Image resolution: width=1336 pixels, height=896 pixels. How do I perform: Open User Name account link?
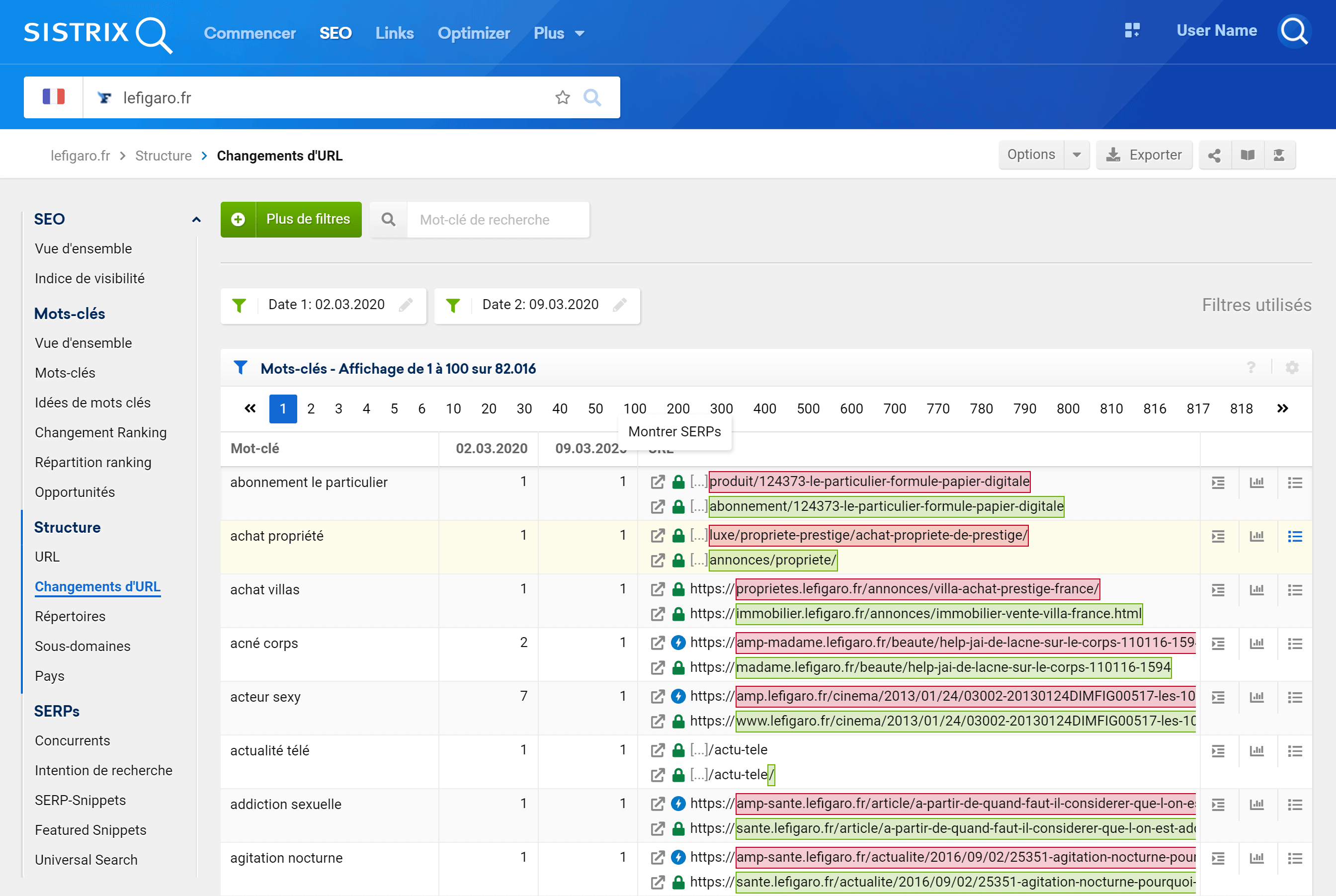pyautogui.click(x=1217, y=31)
